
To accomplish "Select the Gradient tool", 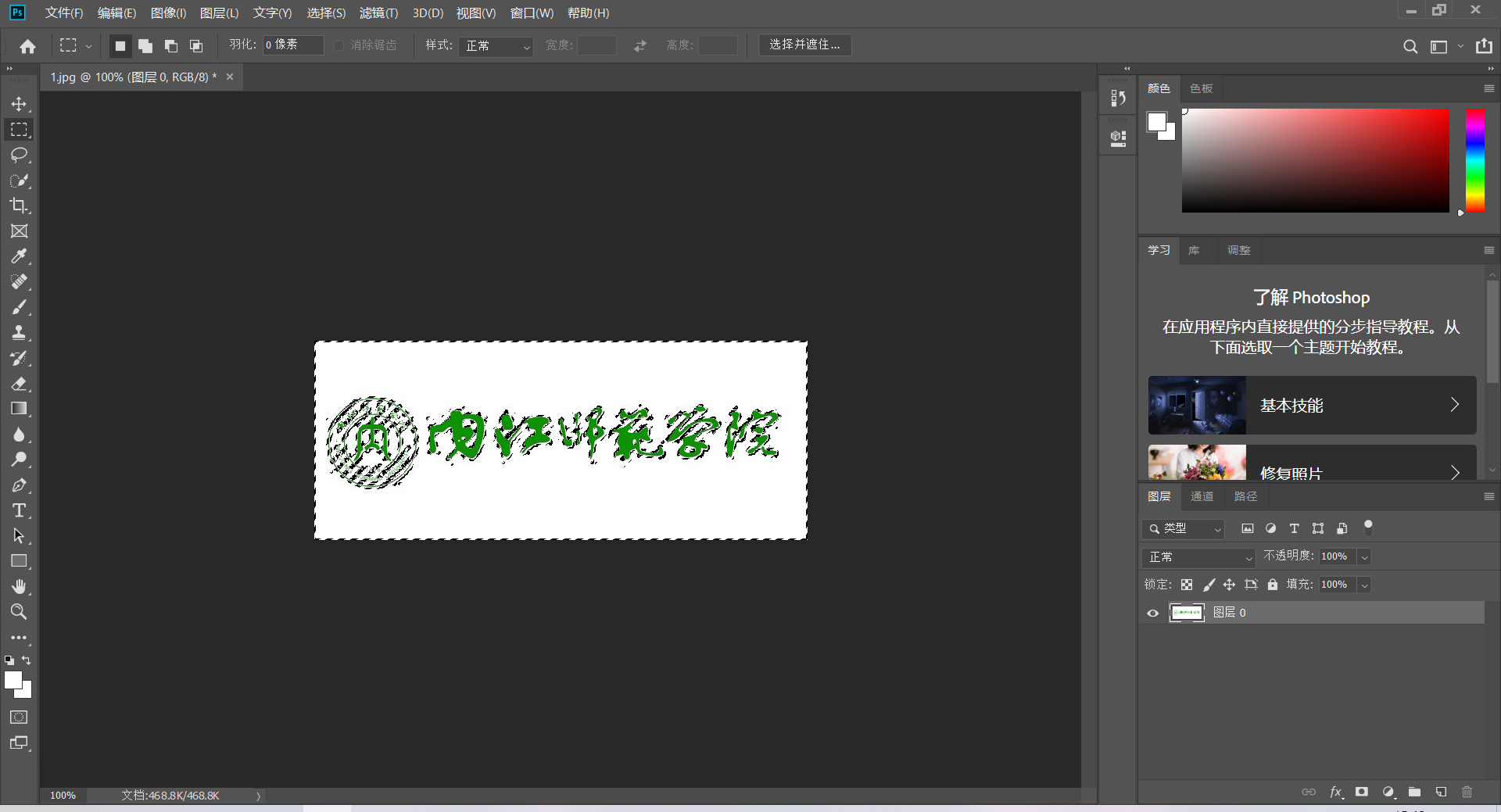I will (x=19, y=409).
